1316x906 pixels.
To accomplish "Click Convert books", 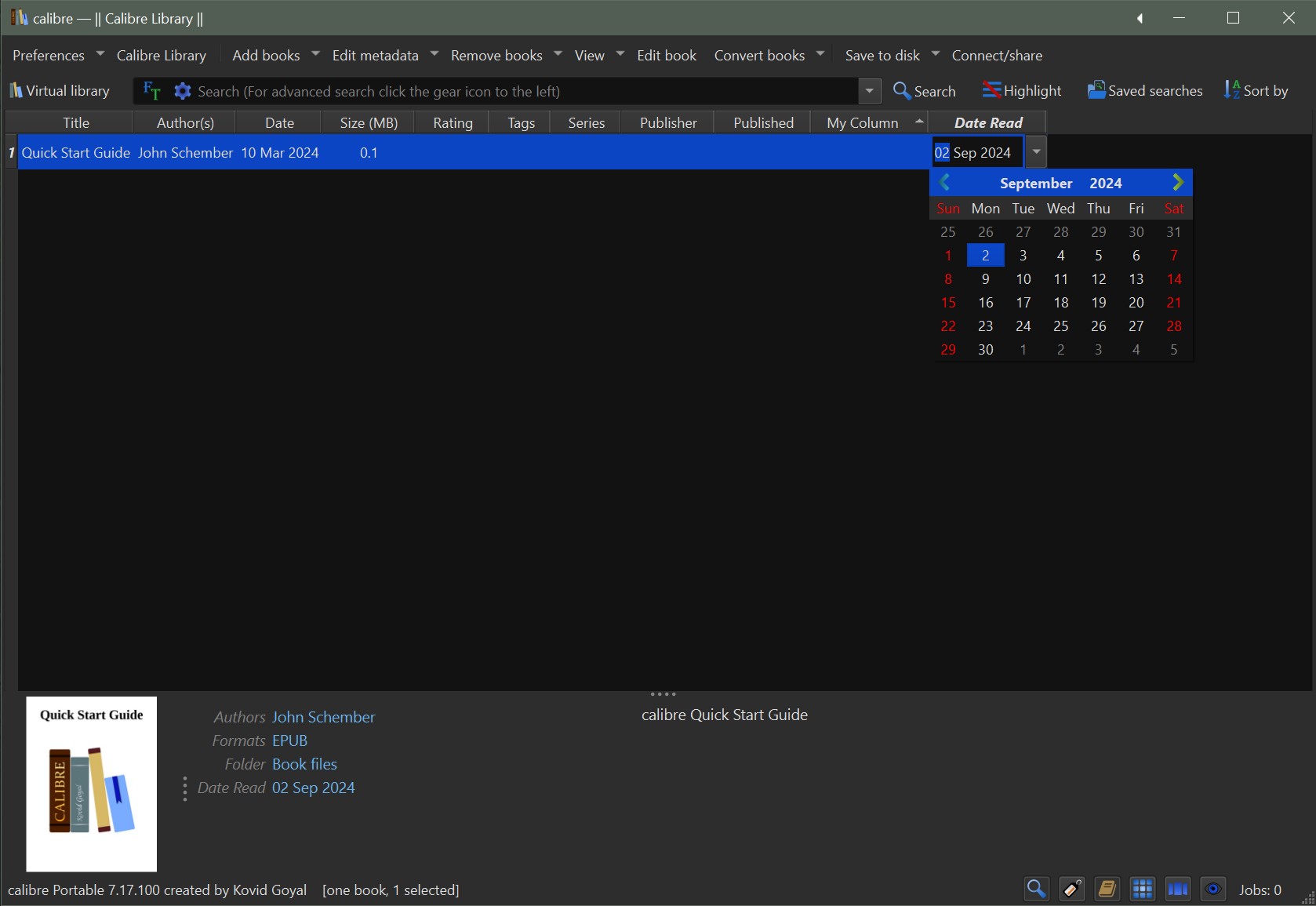I will [x=759, y=56].
